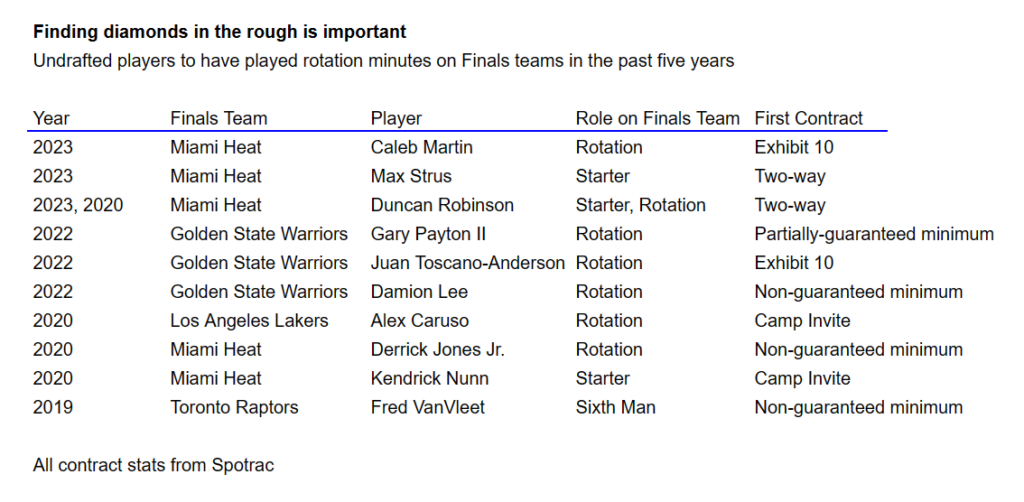This screenshot has height=502, width=1024.
Task: Select the Derrick Jones Jr. cell
Action: click(x=438, y=349)
